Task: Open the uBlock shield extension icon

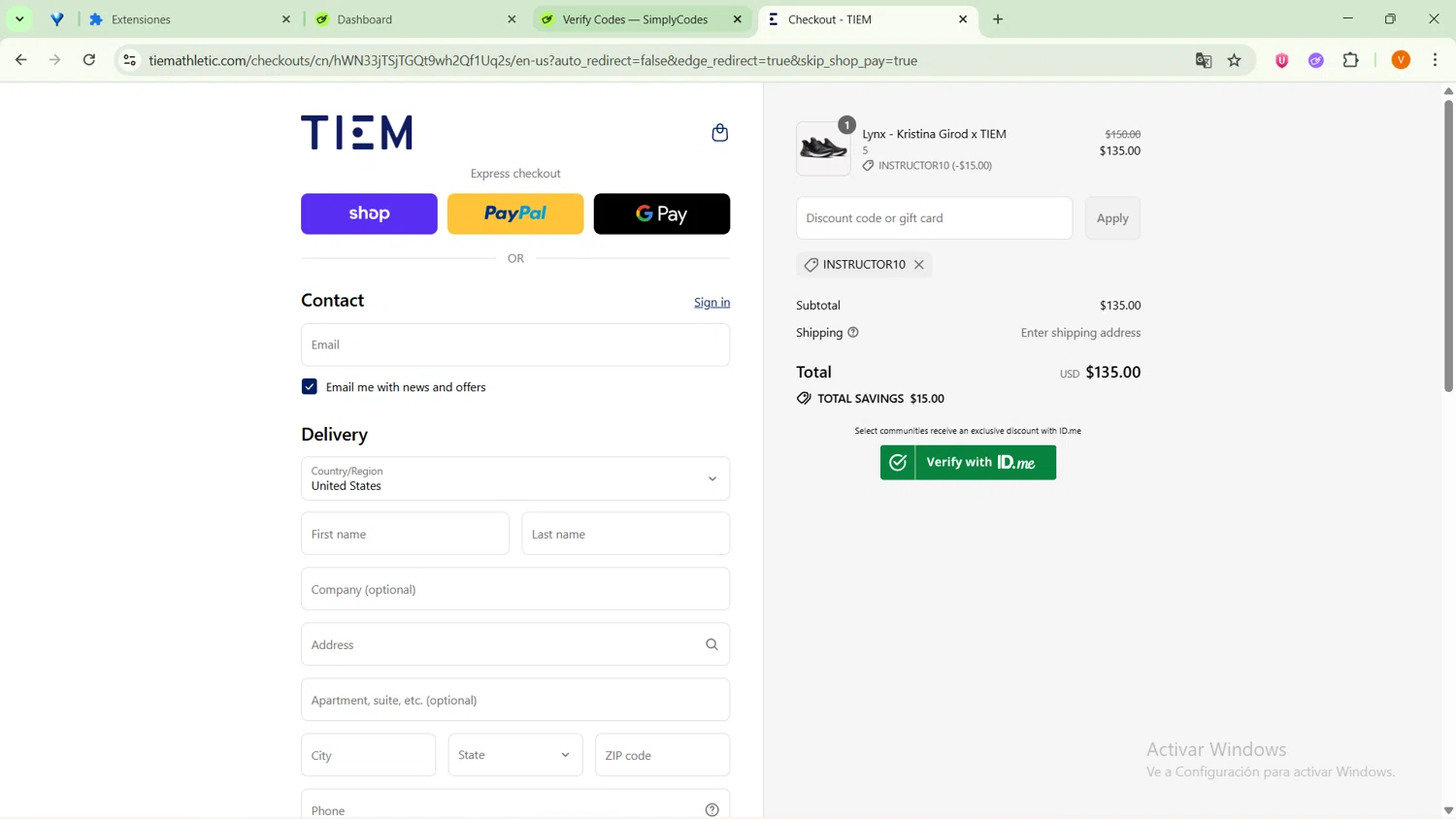Action: coord(1281,60)
